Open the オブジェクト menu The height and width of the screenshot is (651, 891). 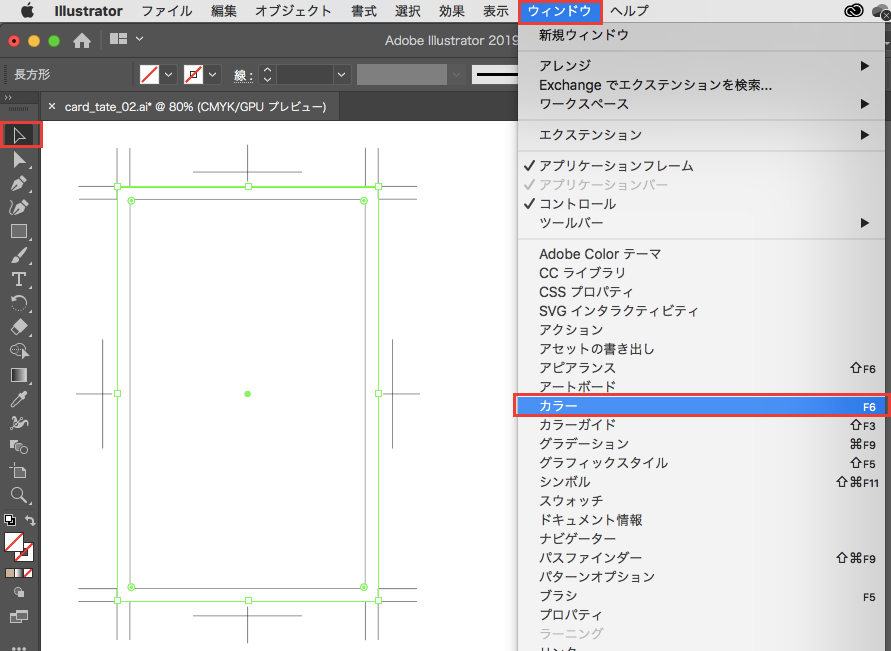(293, 11)
